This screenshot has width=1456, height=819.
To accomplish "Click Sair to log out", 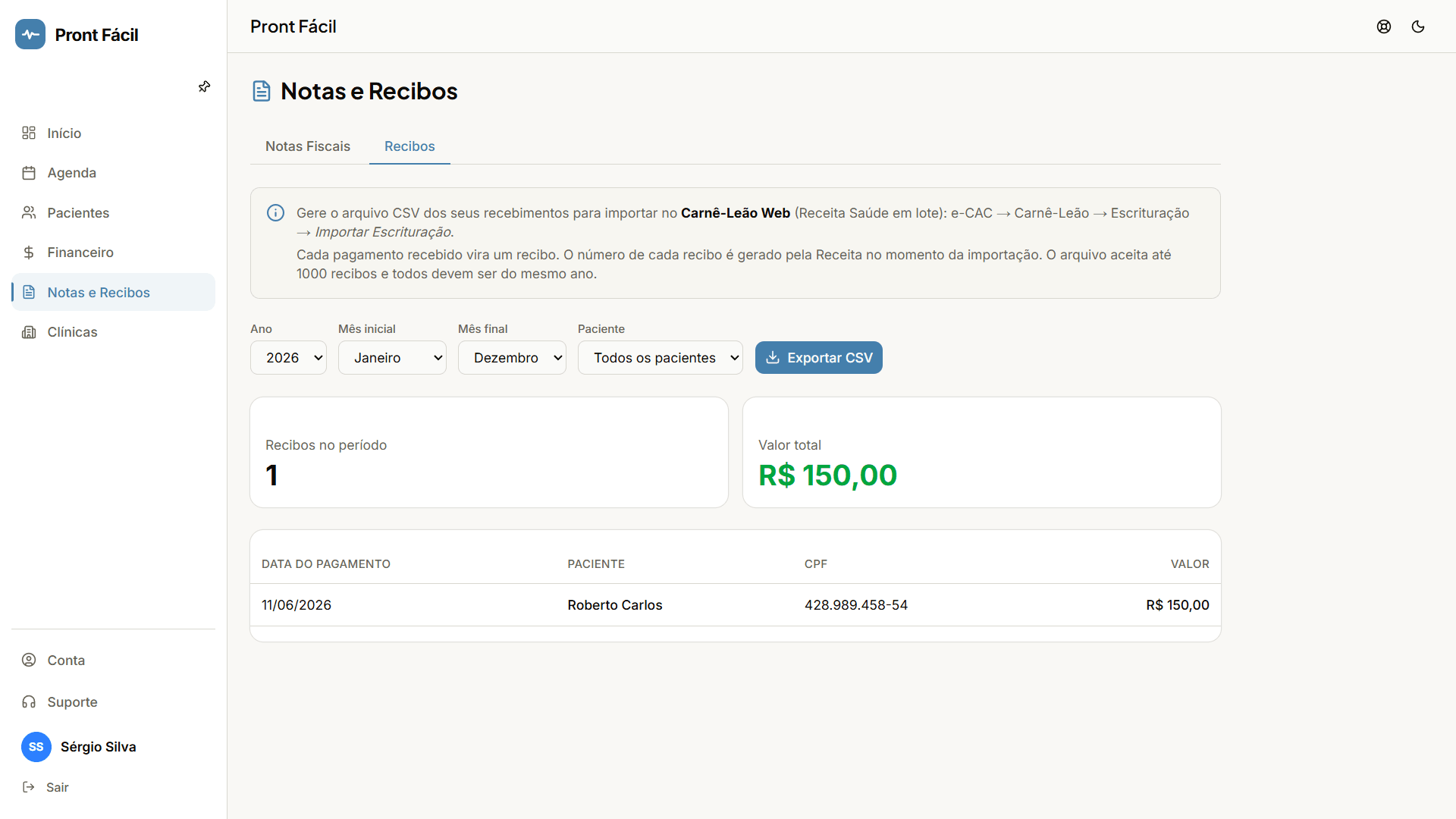I will point(57,787).
